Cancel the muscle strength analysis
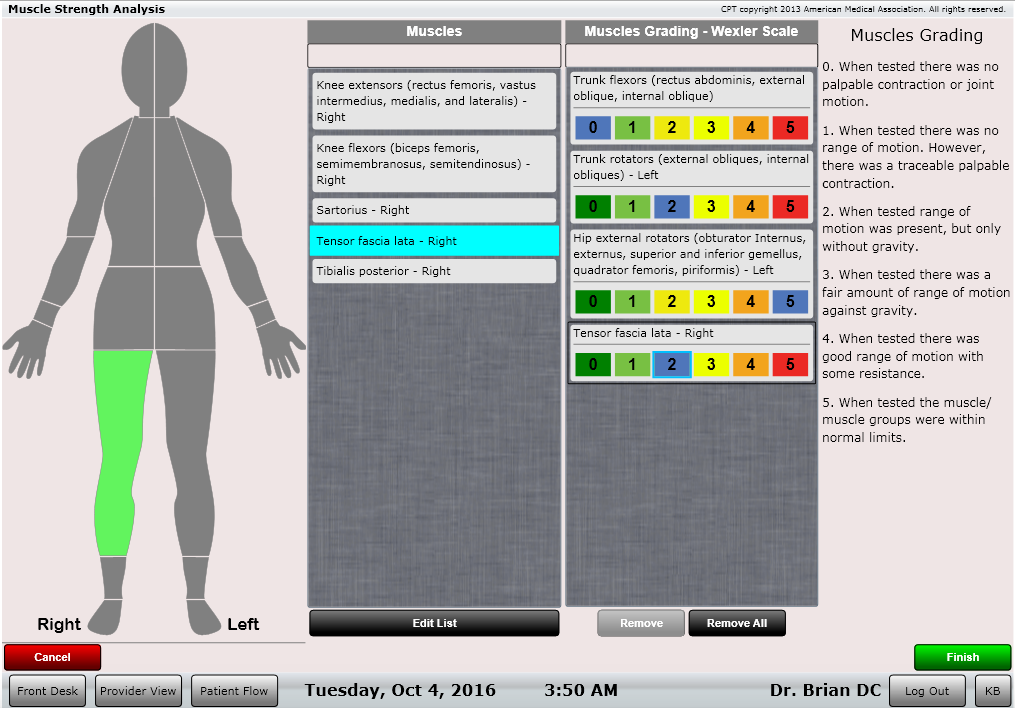 point(52,657)
